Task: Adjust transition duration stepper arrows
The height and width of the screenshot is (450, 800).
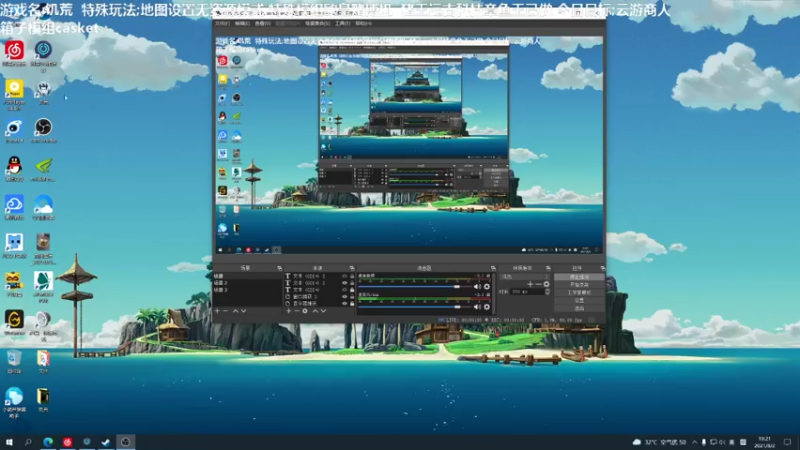Action: point(547,292)
